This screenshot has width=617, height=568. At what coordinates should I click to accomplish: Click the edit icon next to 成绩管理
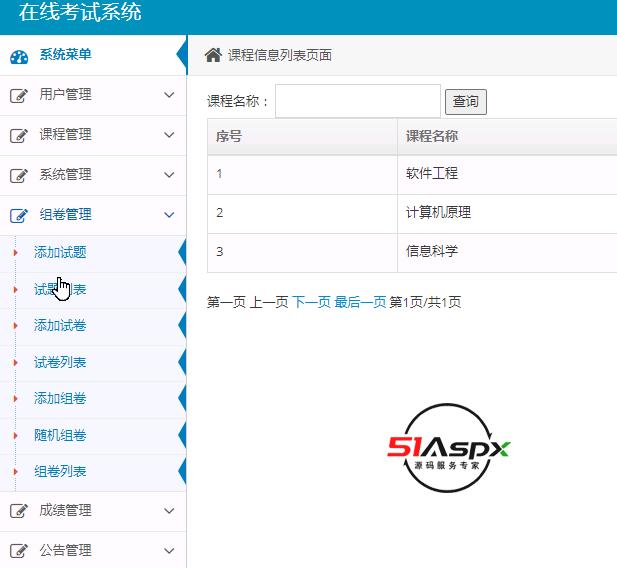coord(19,511)
